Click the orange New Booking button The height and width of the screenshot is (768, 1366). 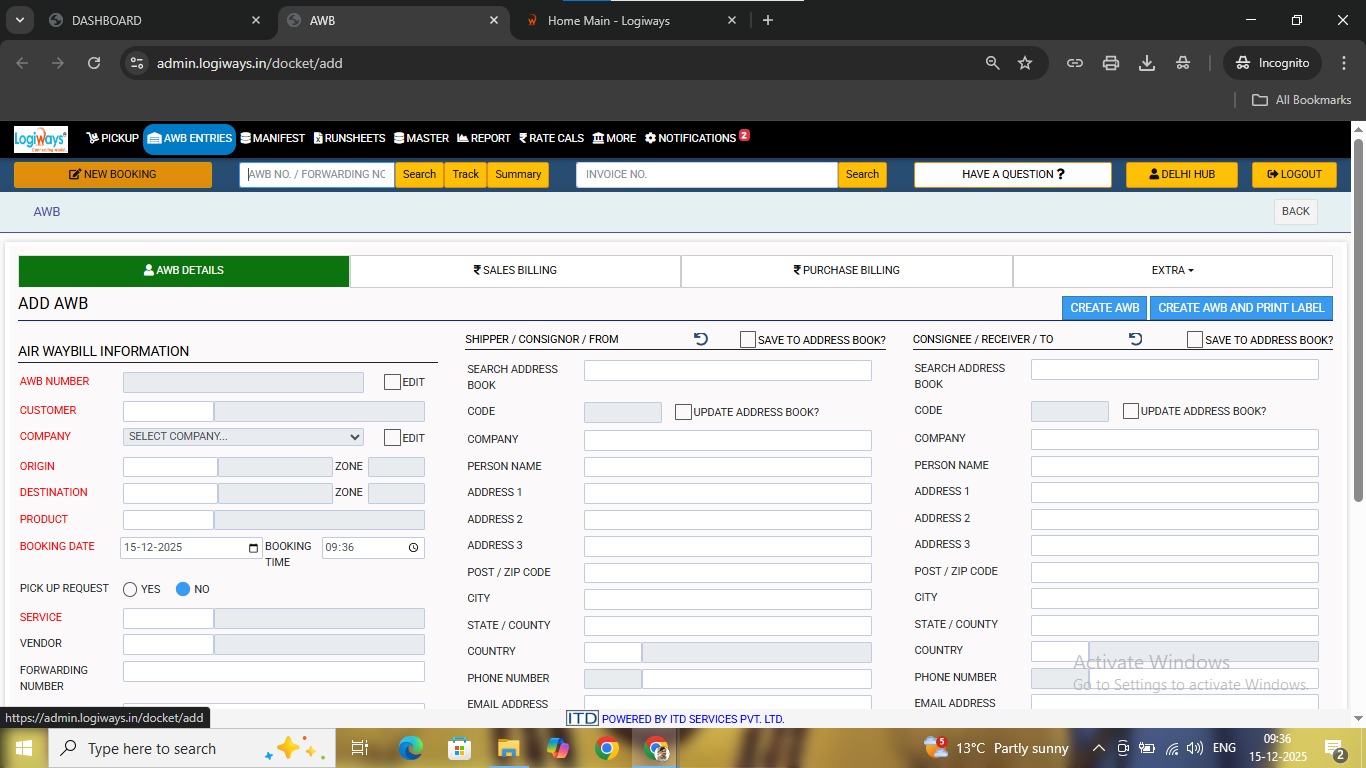pyautogui.click(x=113, y=174)
